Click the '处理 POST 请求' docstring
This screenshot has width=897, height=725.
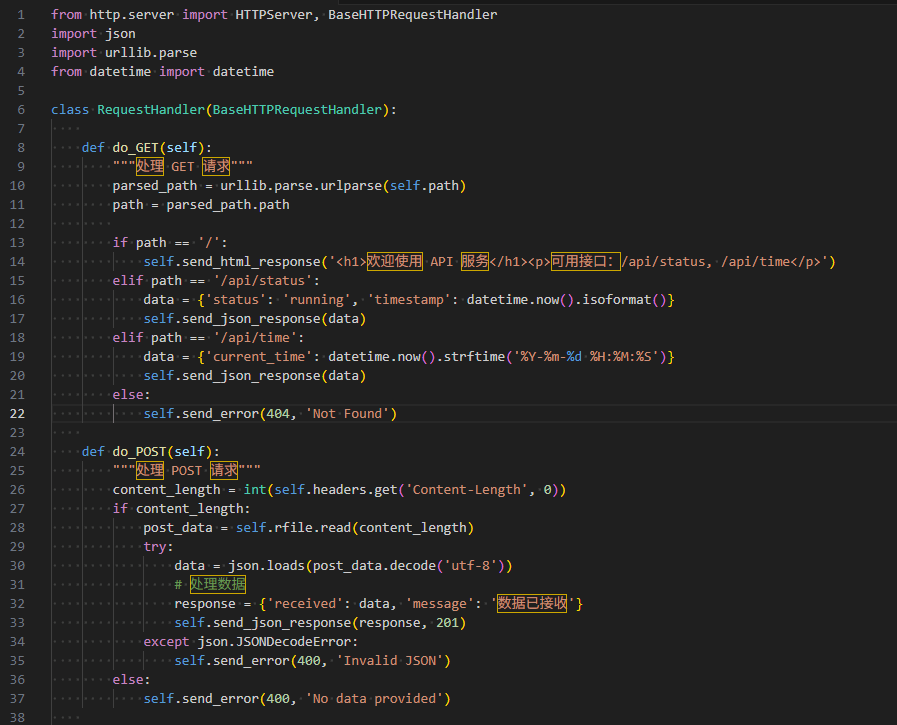[186, 470]
